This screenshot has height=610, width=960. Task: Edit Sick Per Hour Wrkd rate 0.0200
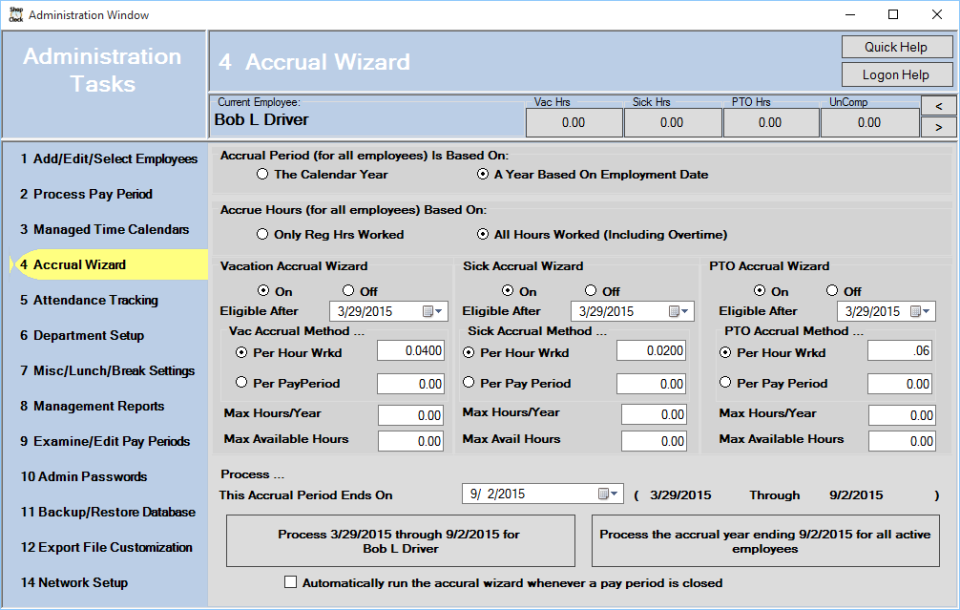pos(651,351)
